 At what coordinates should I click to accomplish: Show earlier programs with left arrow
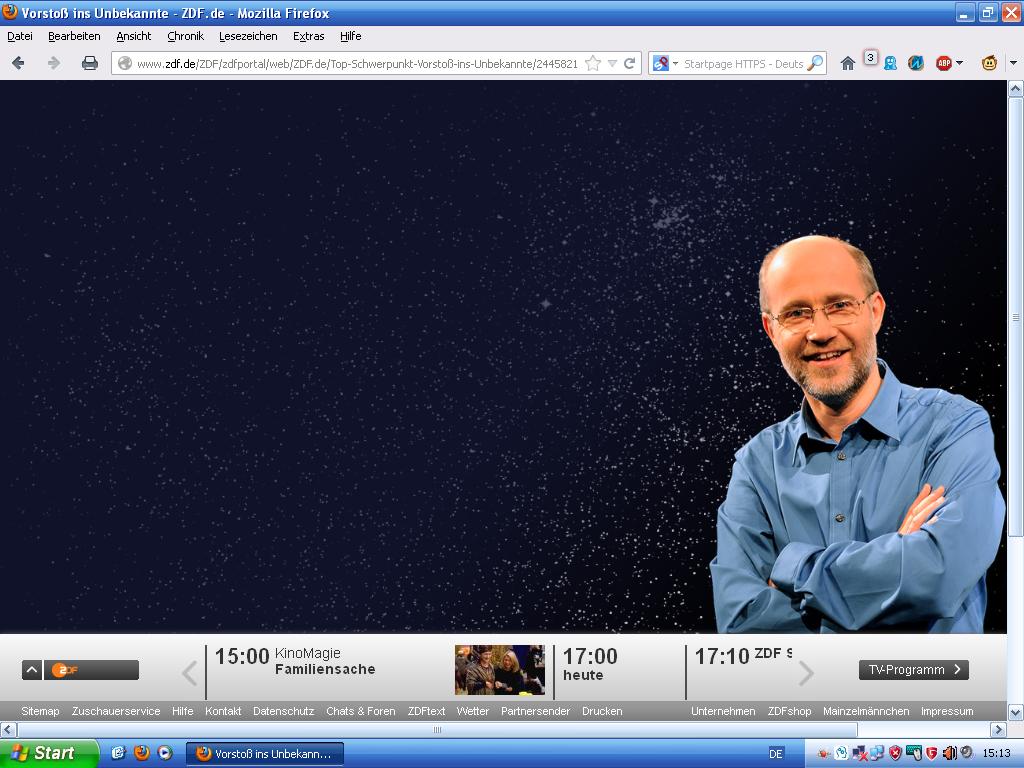point(189,673)
